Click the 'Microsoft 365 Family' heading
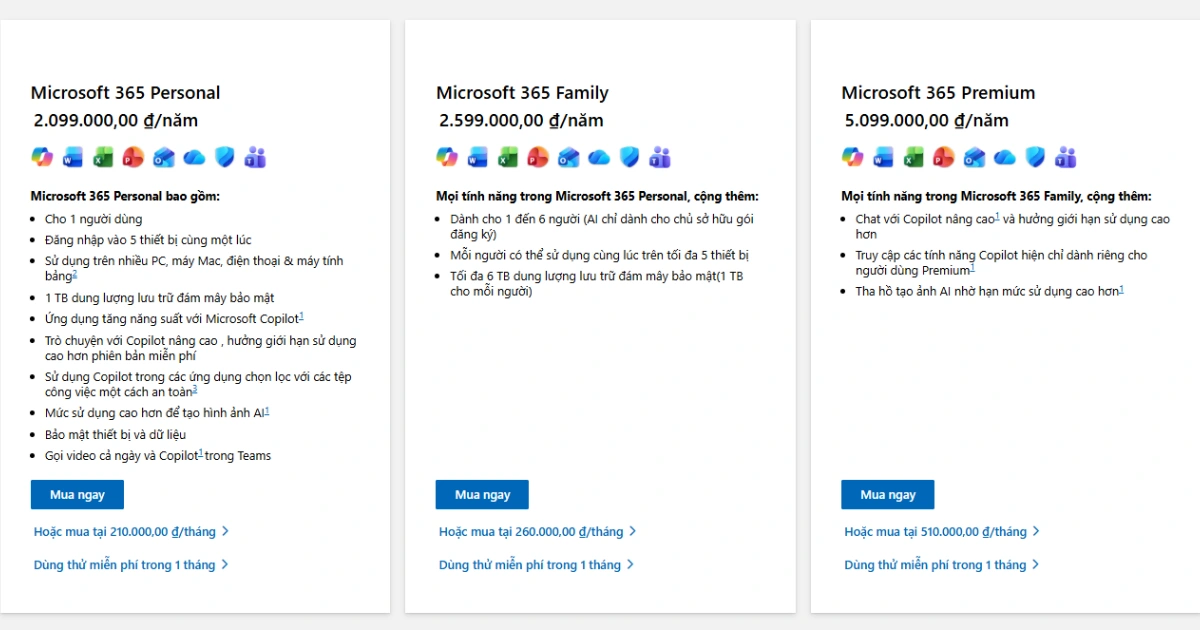This screenshot has height=630, width=1200. [522, 93]
